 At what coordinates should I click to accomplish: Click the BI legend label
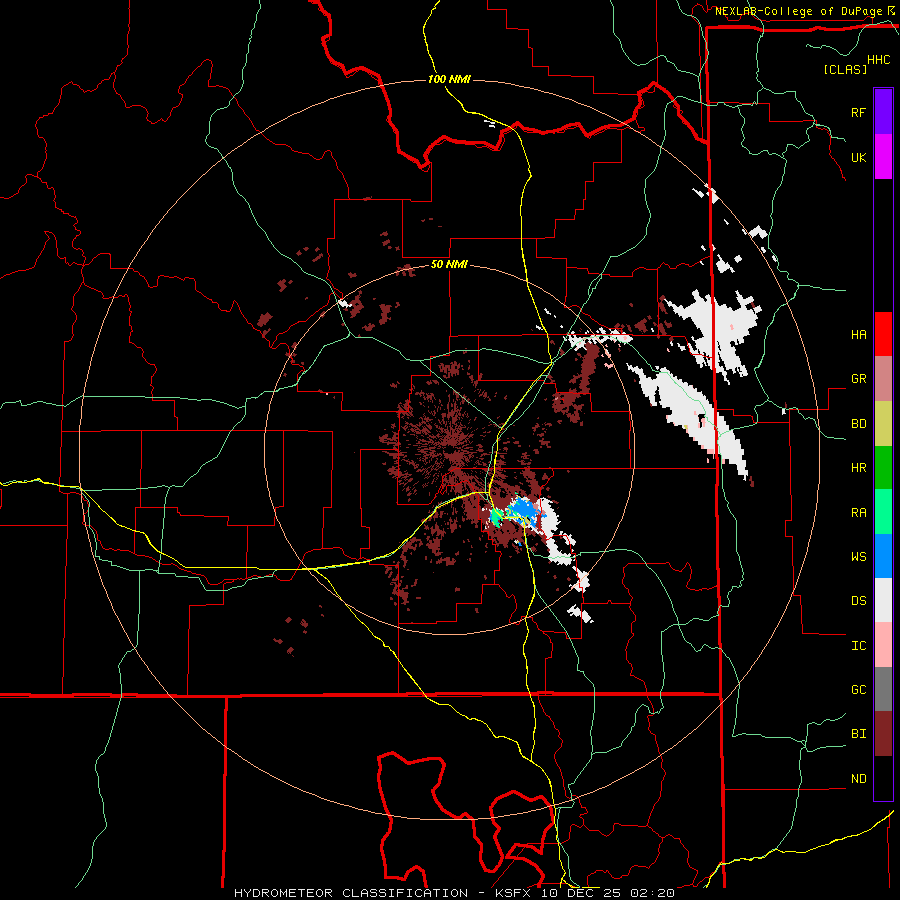tap(858, 734)
